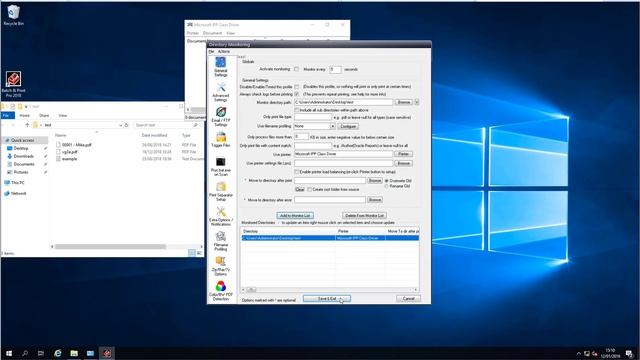
Task: Open File menu in Directory Monitoring
Action: 211,51
